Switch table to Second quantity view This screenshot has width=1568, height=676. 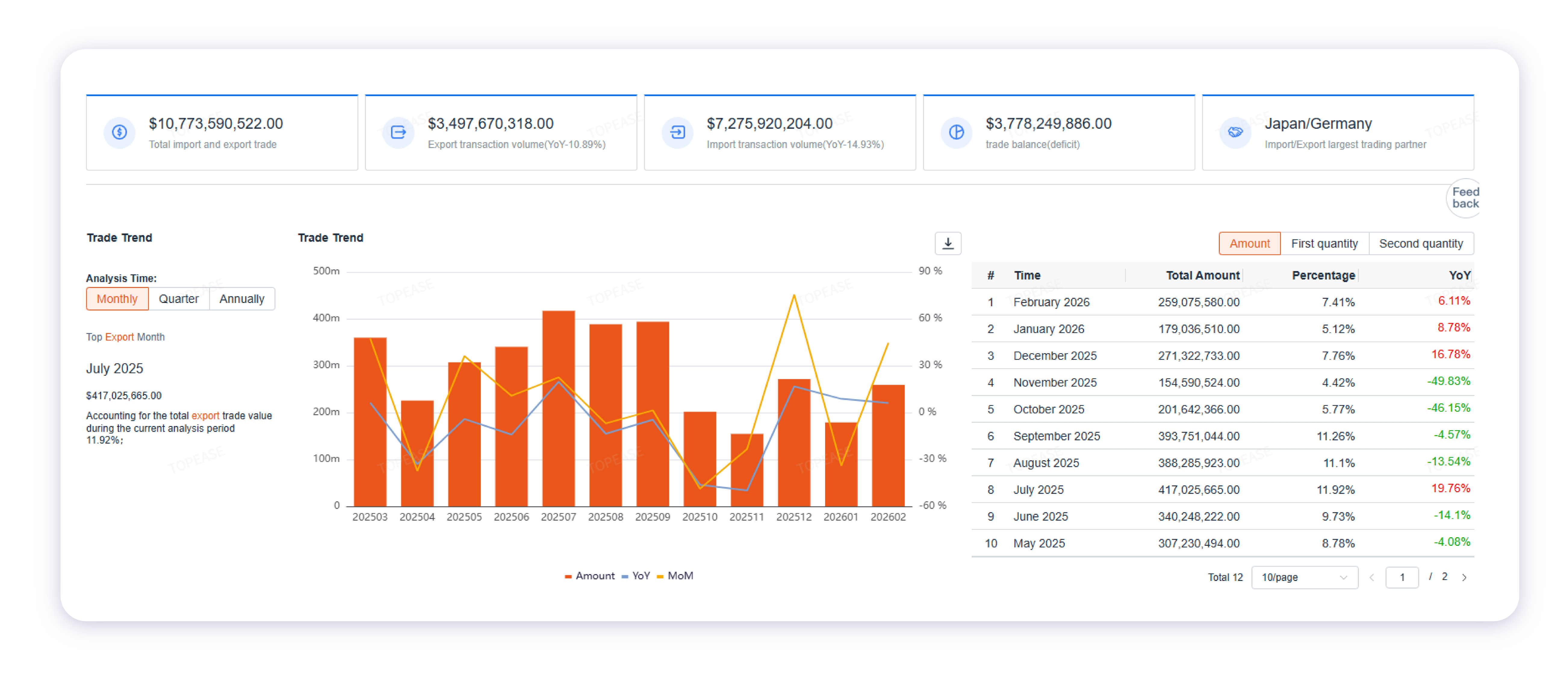pos(1421,243)
